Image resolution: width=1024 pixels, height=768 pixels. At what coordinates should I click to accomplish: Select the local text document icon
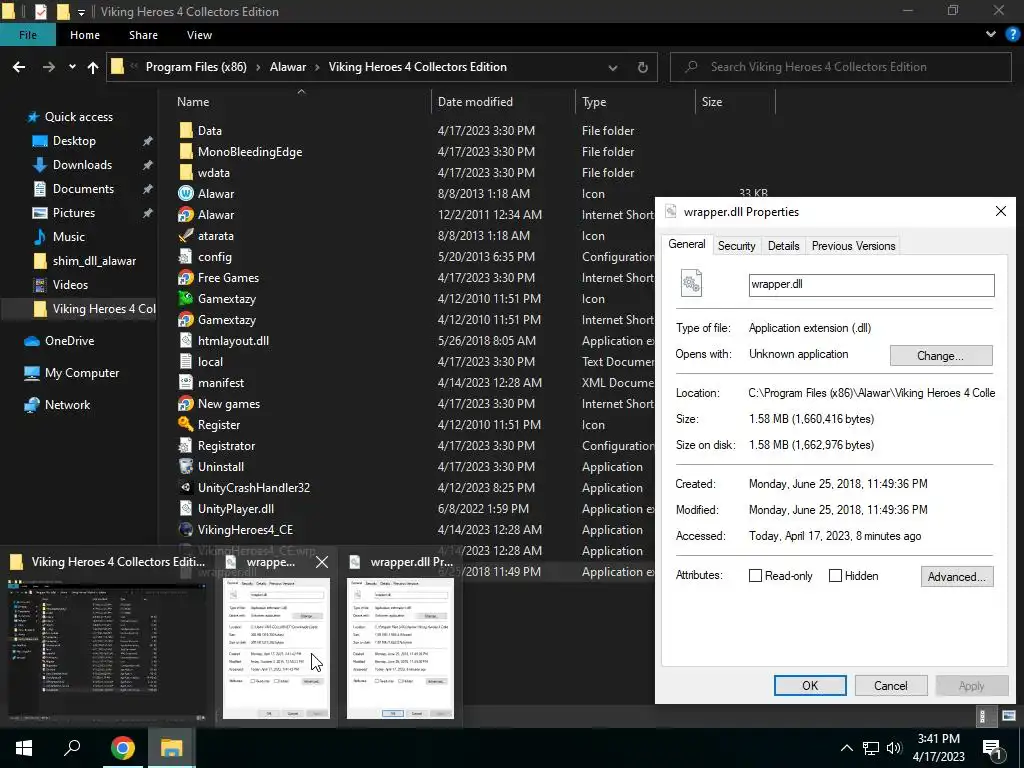click(186, 361)
